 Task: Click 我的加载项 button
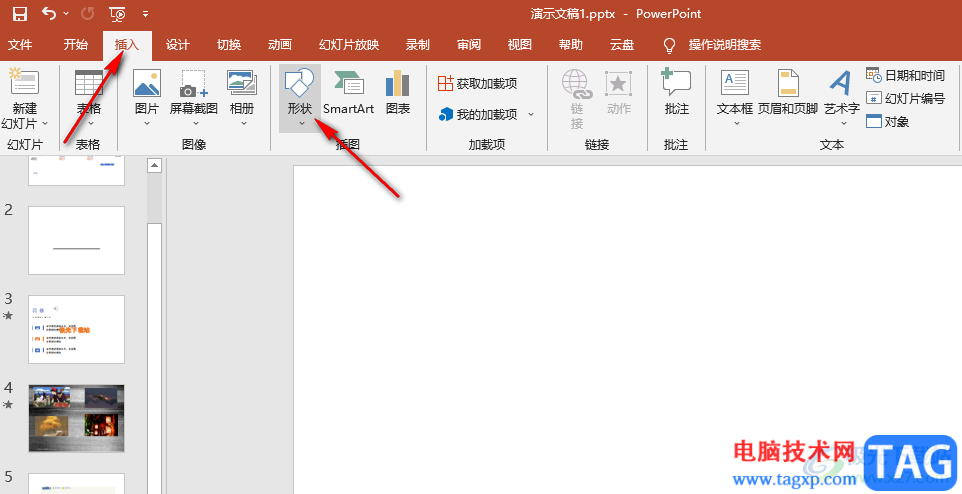pos(478,114)
